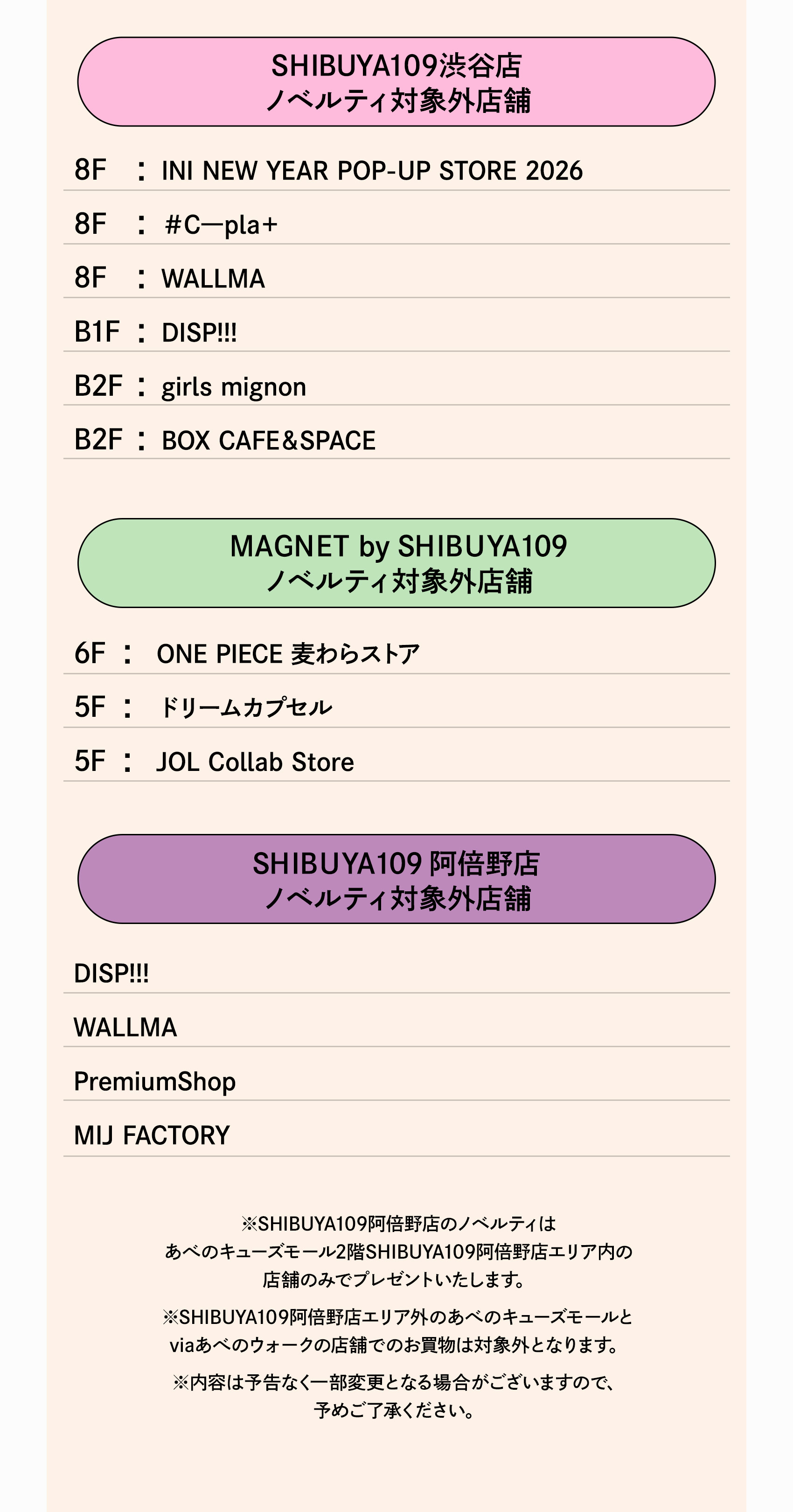Click the MIJ FACTORY entry
The width and height of the screenshot is (793, 1512).
(152, 1135)
